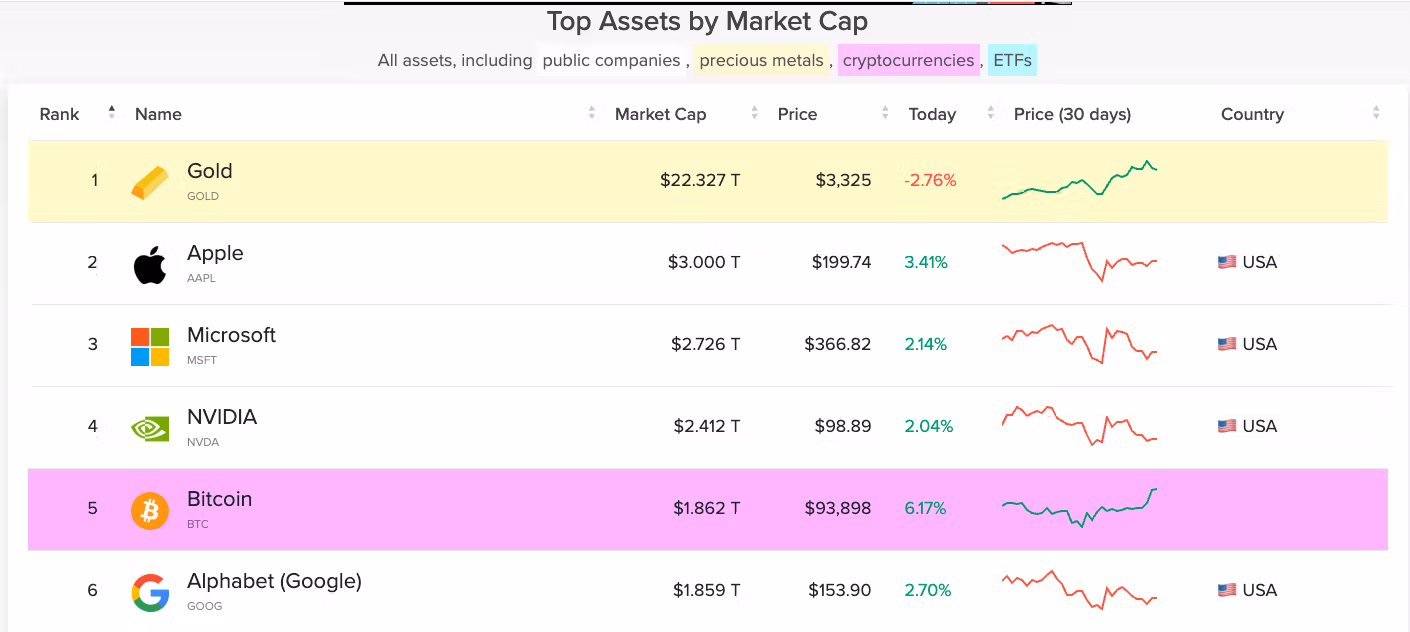Open the Country column sort control
Viewport: 1410px width, 632px height.
1374,114
